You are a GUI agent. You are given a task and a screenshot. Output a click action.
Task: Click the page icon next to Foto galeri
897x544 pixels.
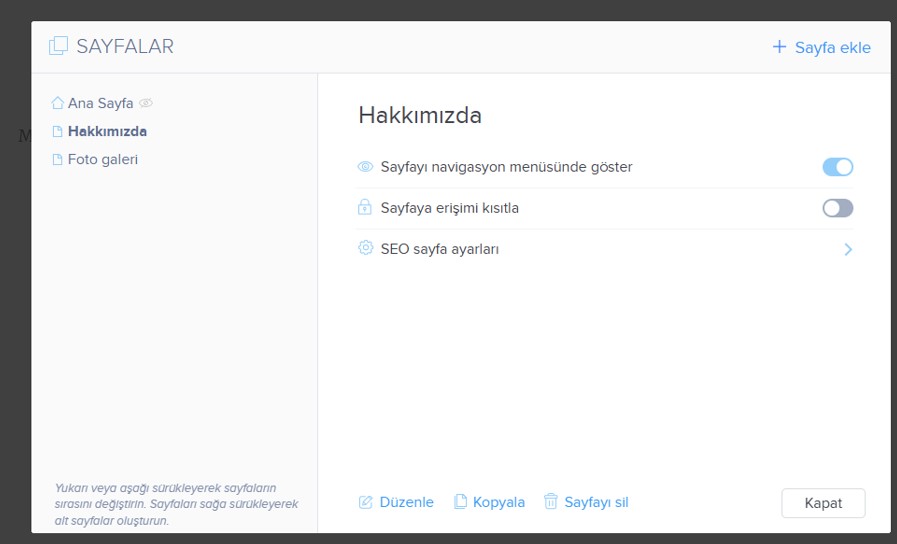[58, 159]
